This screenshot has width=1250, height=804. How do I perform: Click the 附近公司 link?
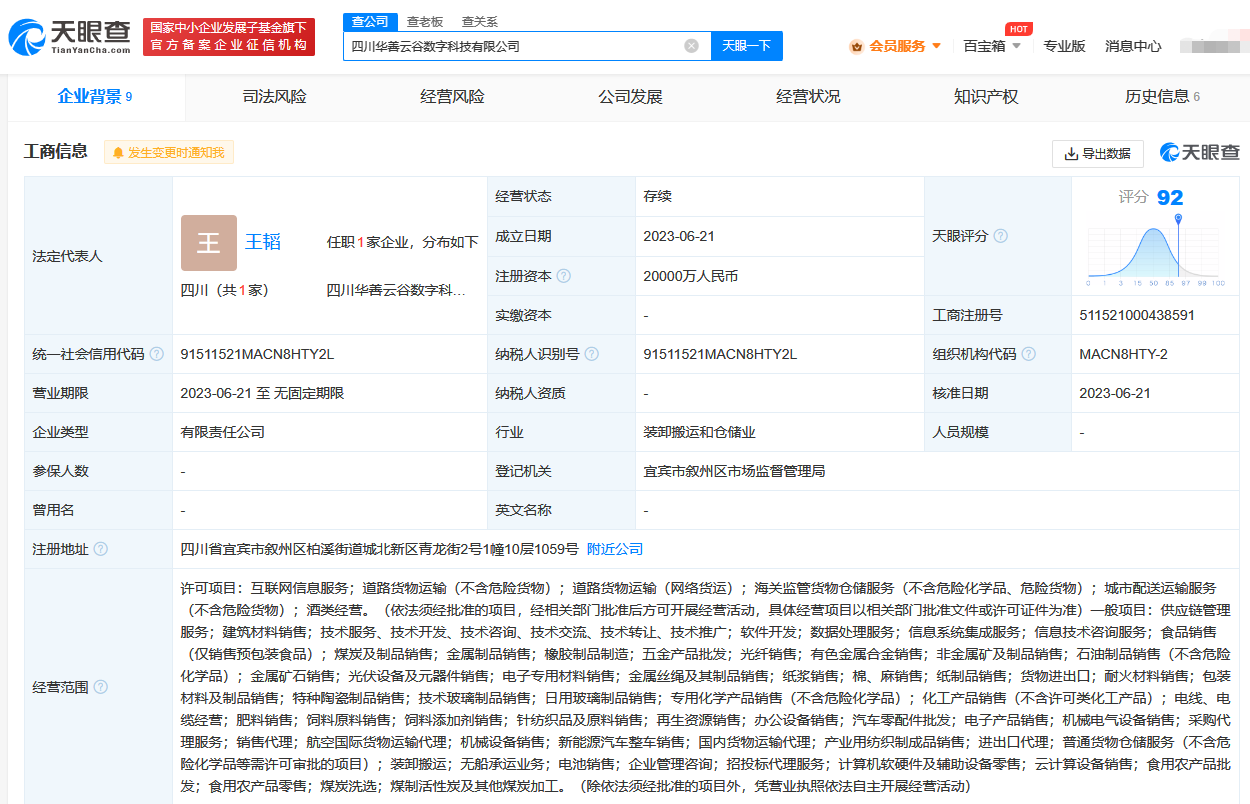coord(615,549)
